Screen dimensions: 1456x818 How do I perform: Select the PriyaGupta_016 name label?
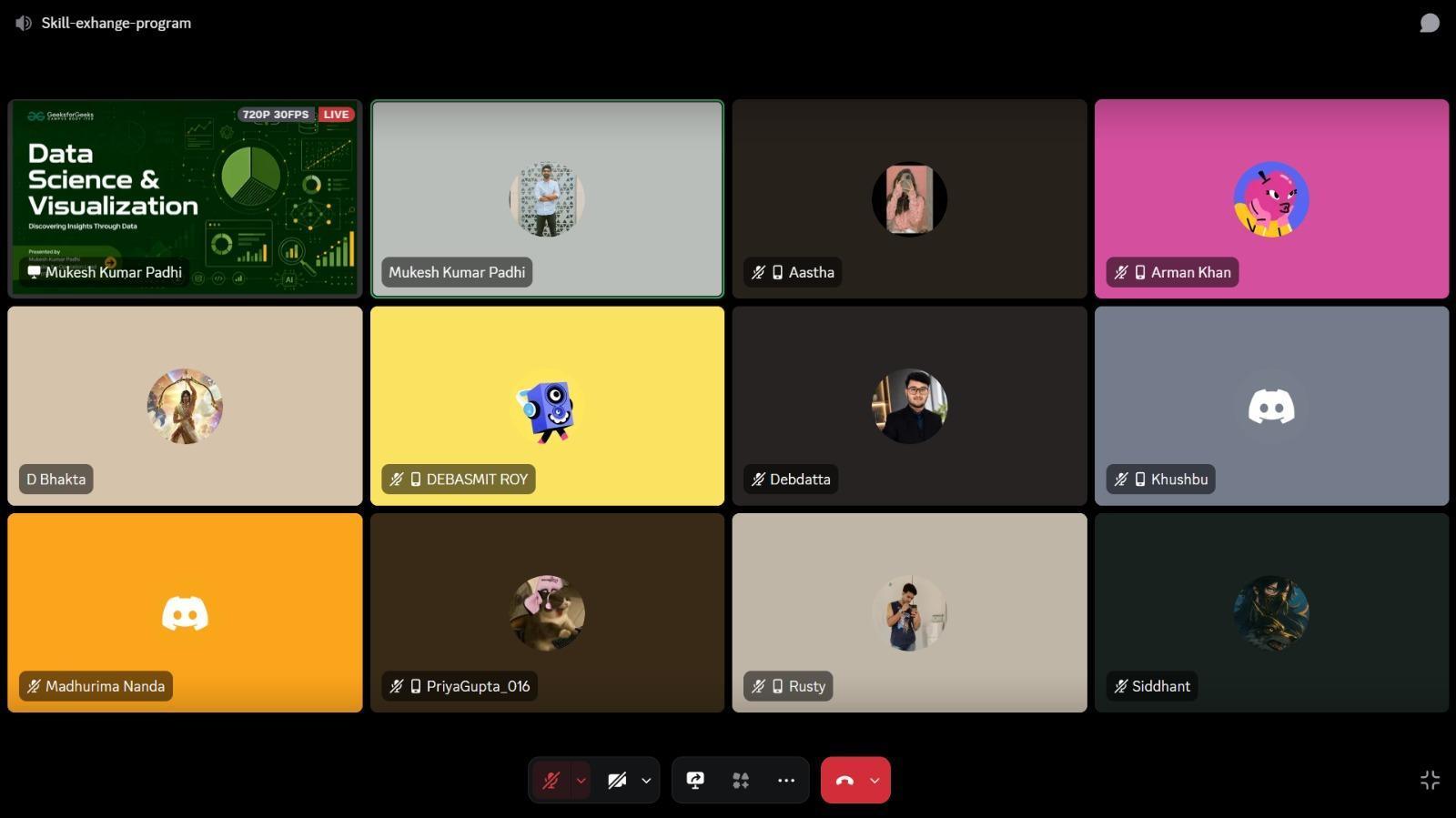tap(460, 686)
